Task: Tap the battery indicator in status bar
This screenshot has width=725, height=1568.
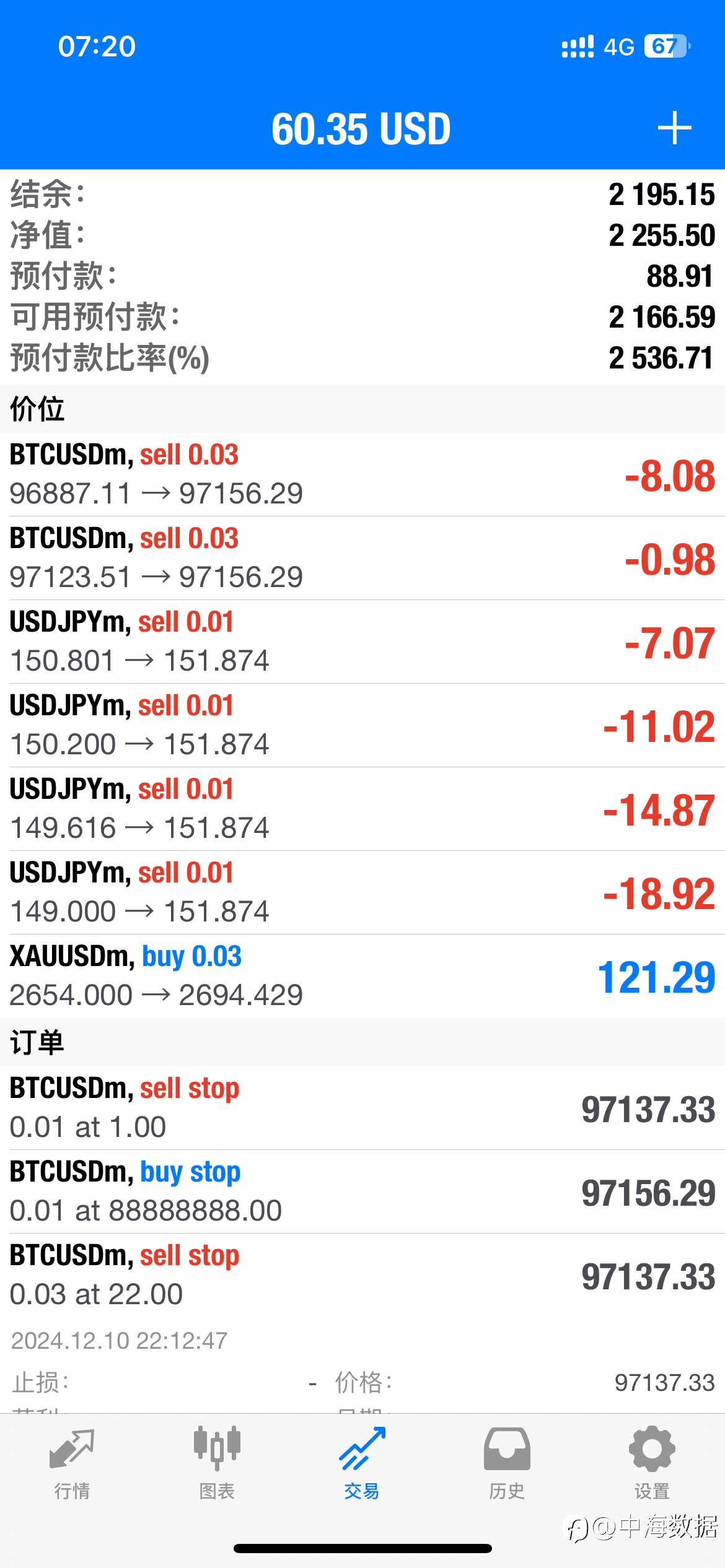Action: (667, 46)
